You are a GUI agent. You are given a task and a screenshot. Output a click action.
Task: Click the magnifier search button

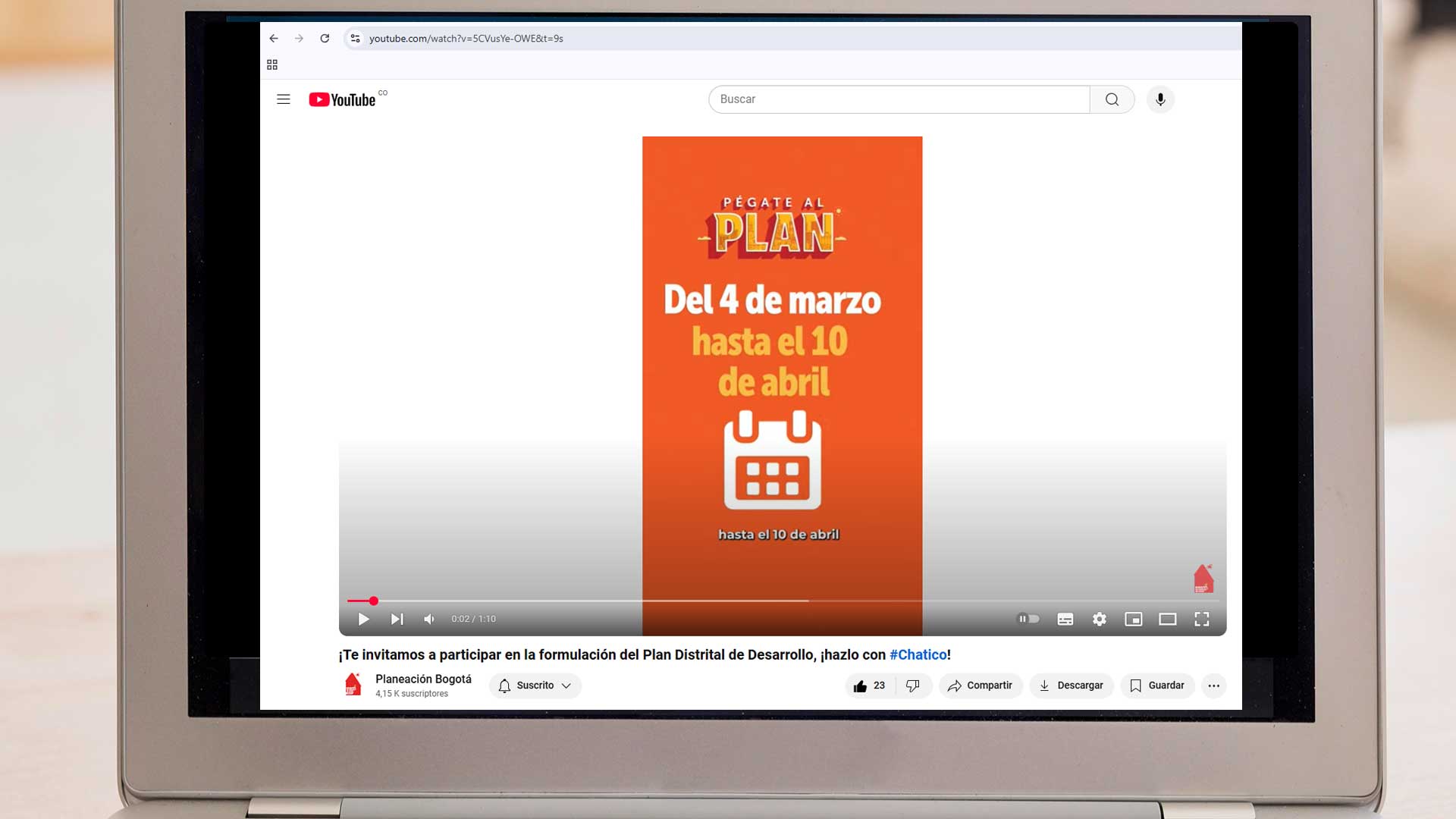pyautogui.click(x=1112, y=99)
